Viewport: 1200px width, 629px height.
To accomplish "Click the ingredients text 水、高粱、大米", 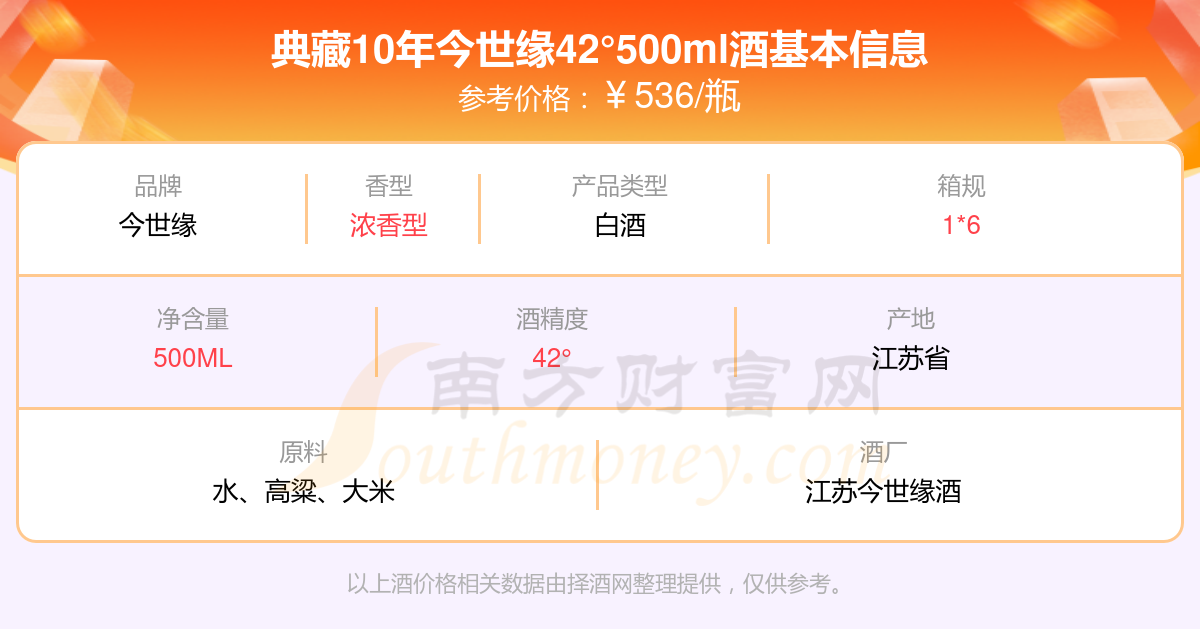I will (x=304, y=491).
